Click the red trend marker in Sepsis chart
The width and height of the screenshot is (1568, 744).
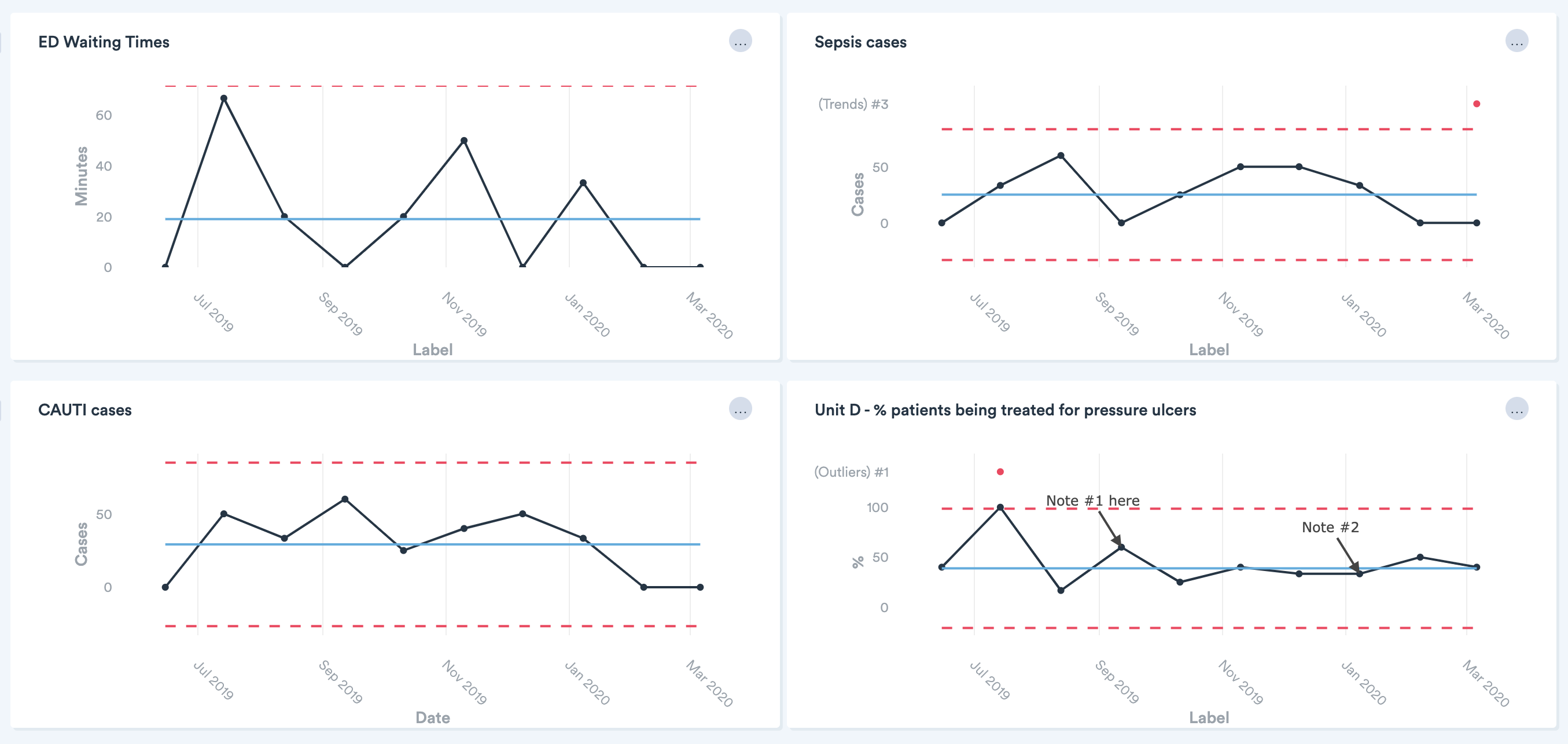pyautogui.click(x=1476, y=104)
